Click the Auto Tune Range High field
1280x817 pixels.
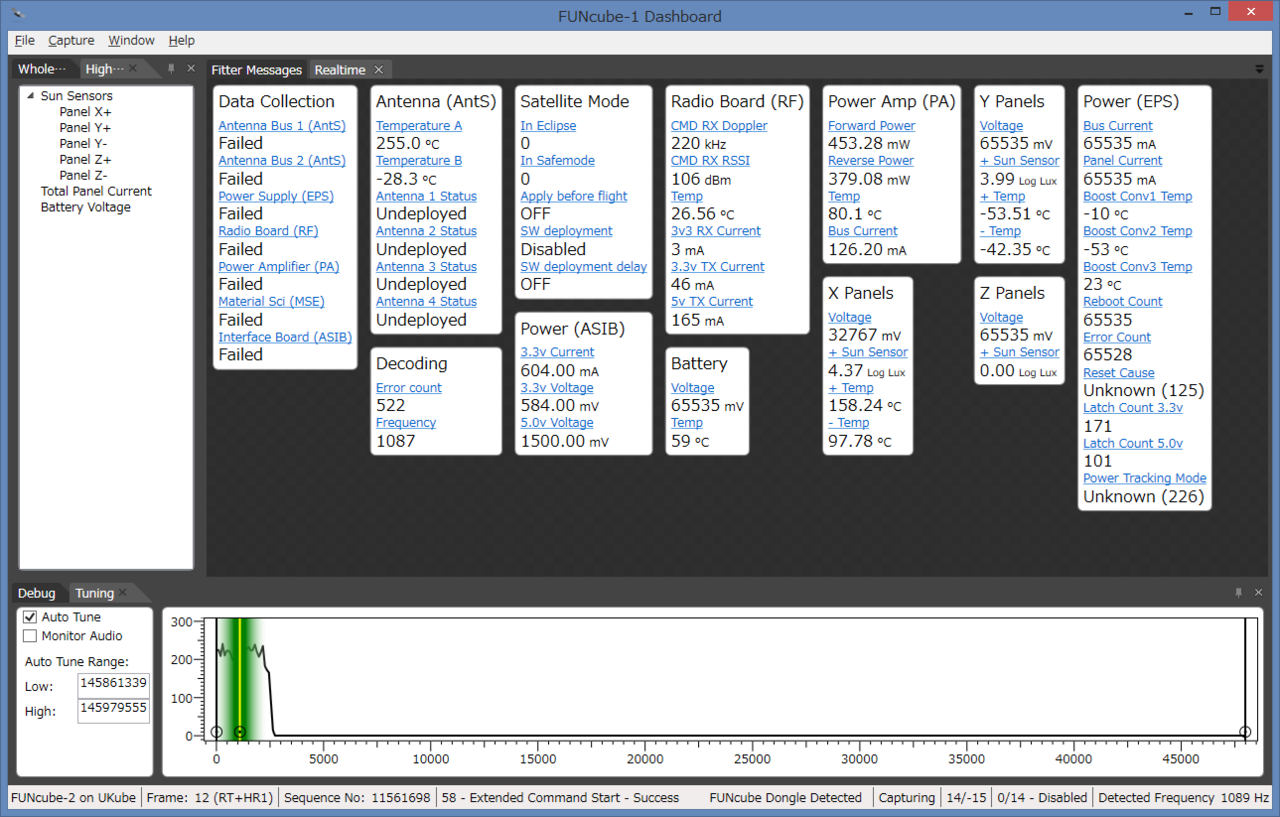pyautogui.click(x=113, y=711)
